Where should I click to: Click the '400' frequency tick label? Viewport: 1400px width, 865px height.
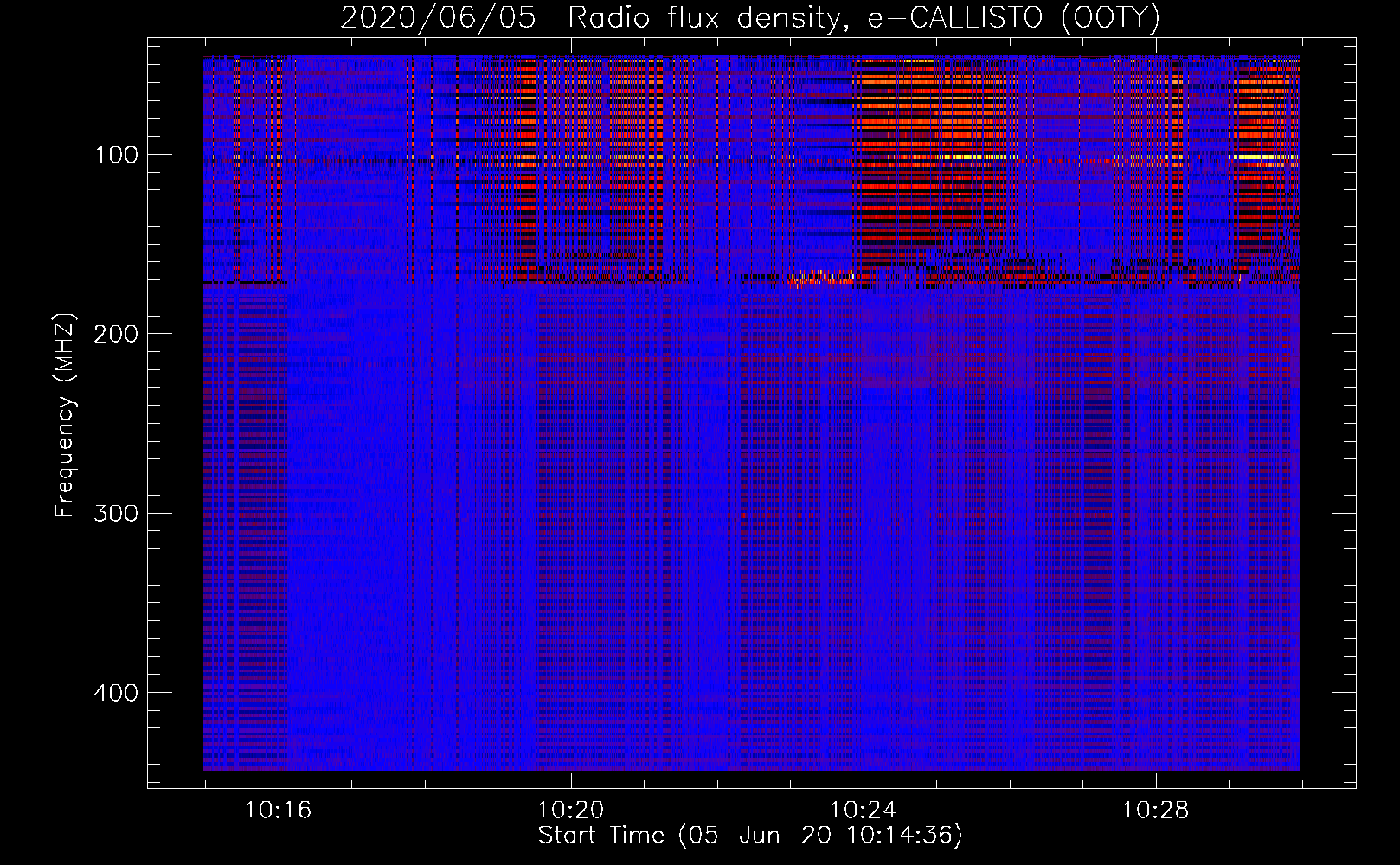coord(117,693)
